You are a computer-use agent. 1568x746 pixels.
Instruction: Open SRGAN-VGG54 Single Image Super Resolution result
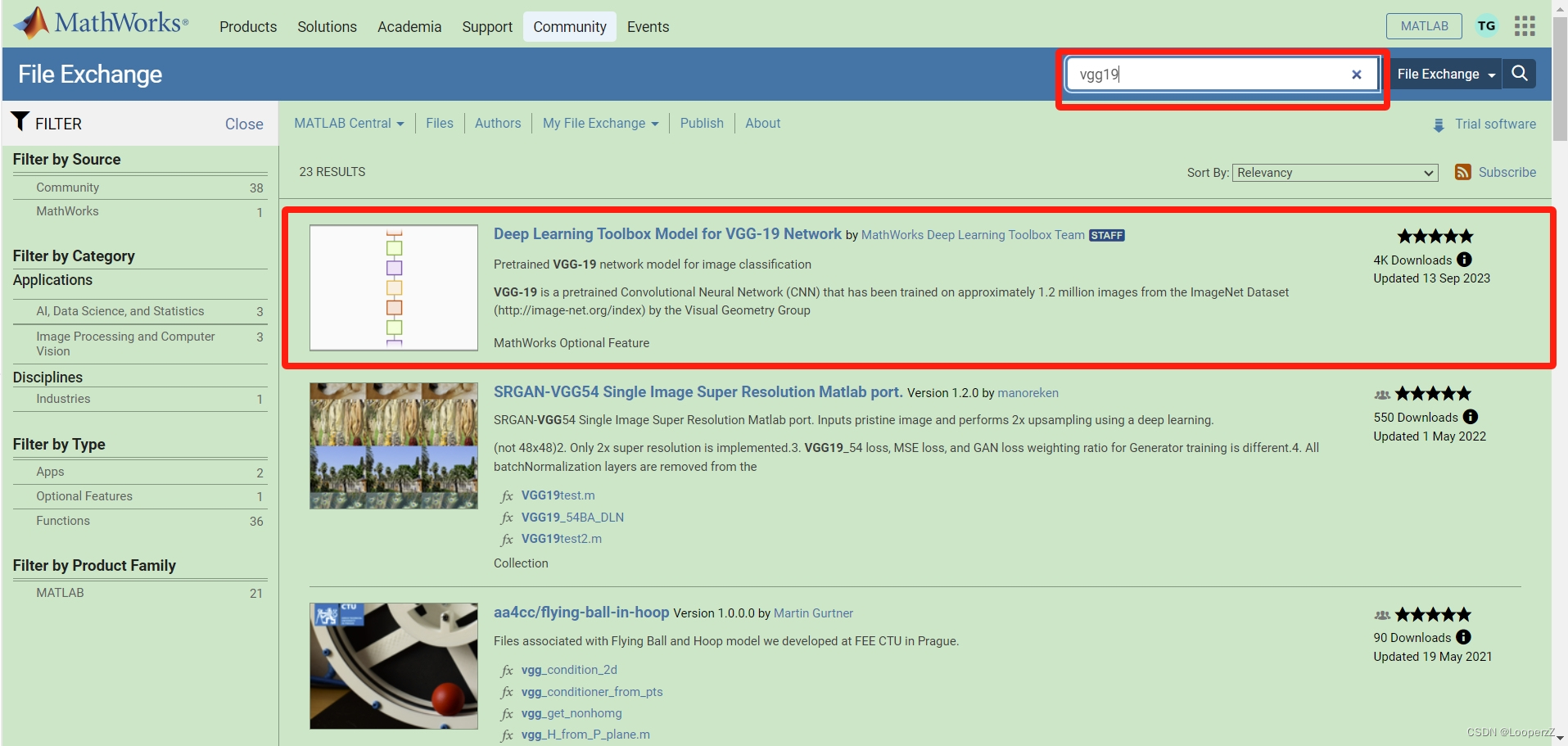tap(698, 392)
